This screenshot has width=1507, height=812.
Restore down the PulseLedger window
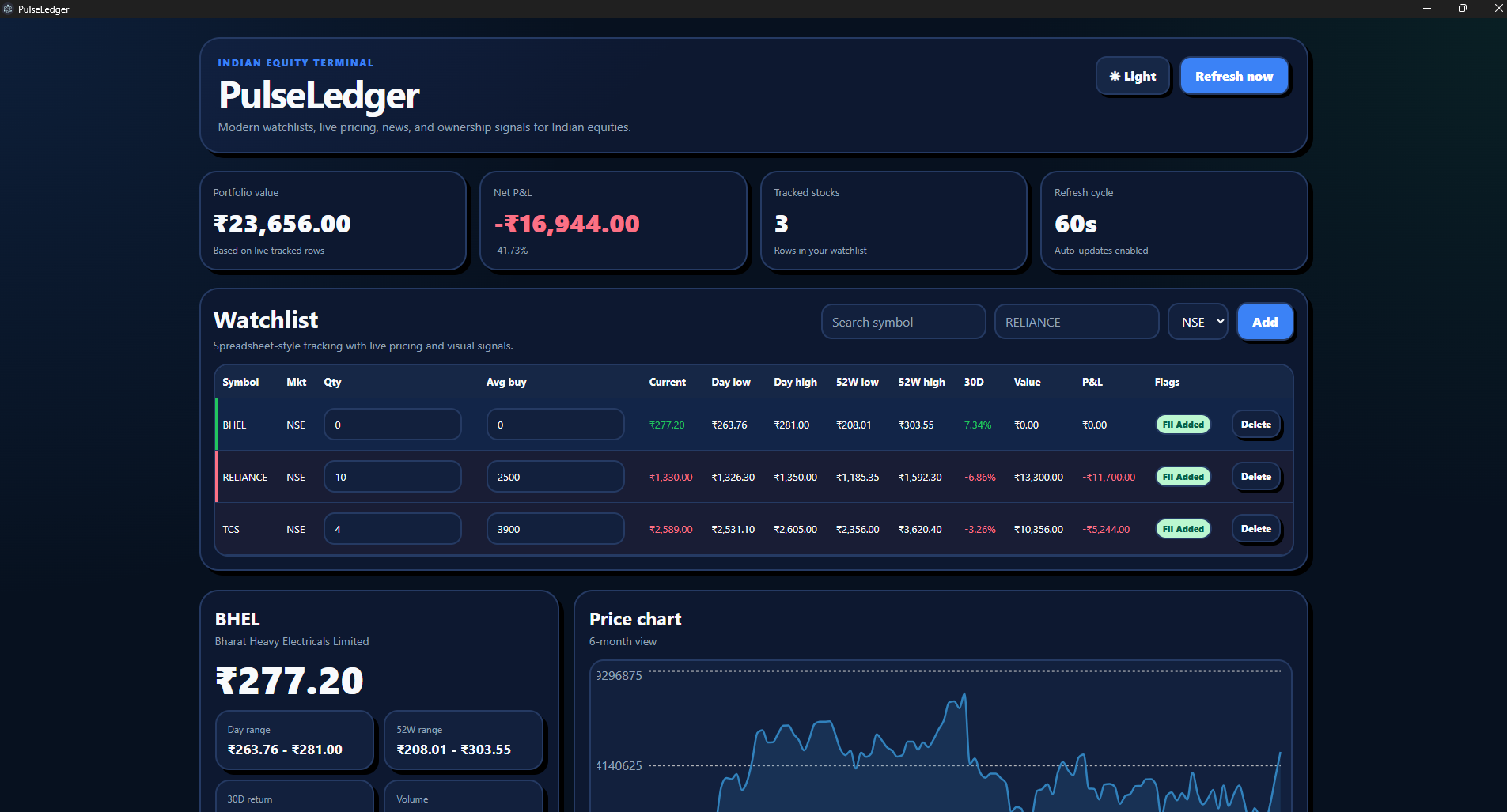1463,9
